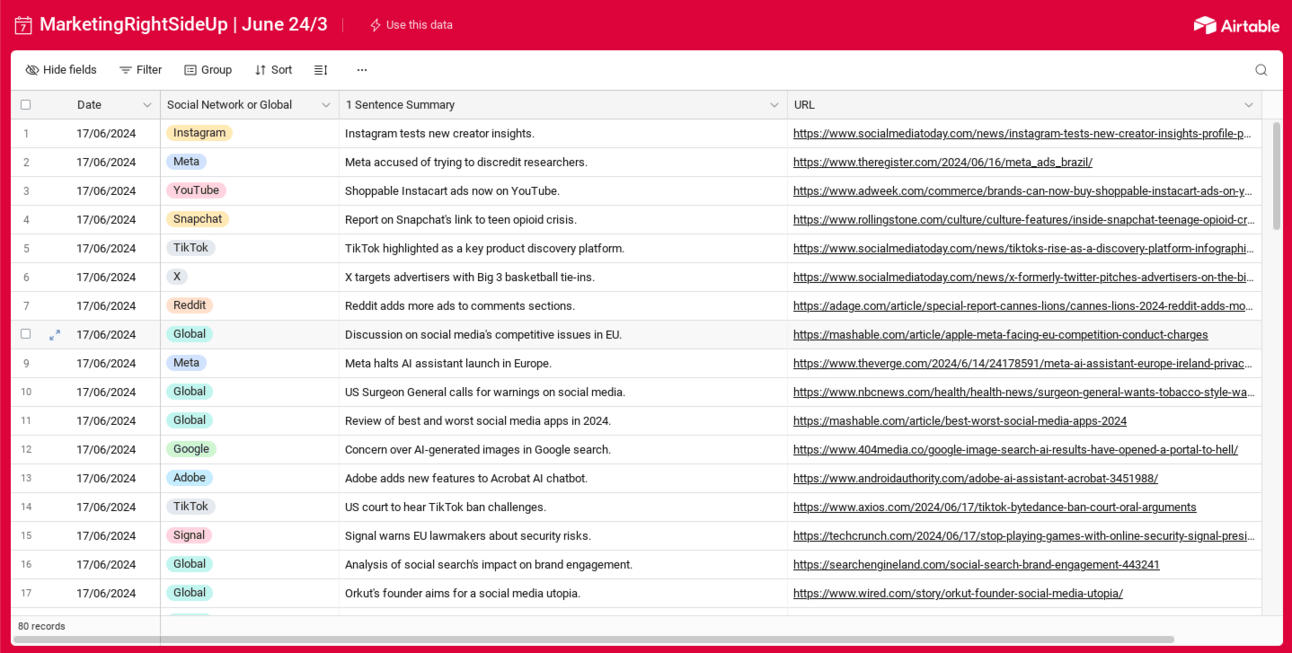Click the date cell in row 1
This screenshot has width=1292, height=653.
click(115, 133)
